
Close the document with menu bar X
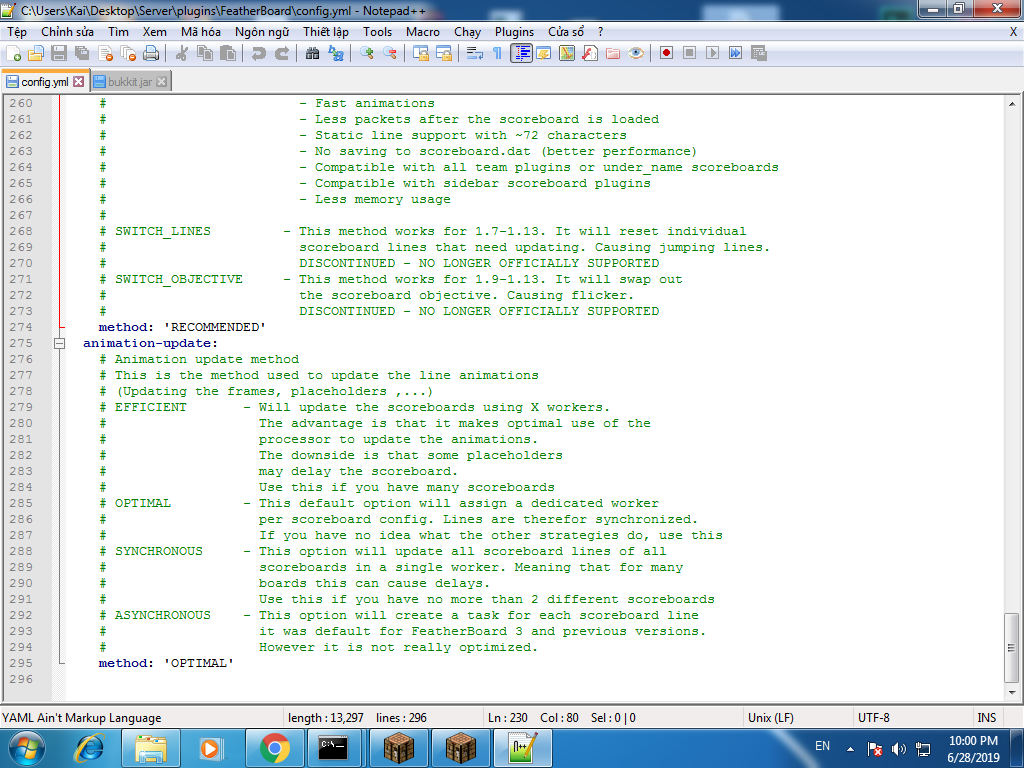[1013, 32]
